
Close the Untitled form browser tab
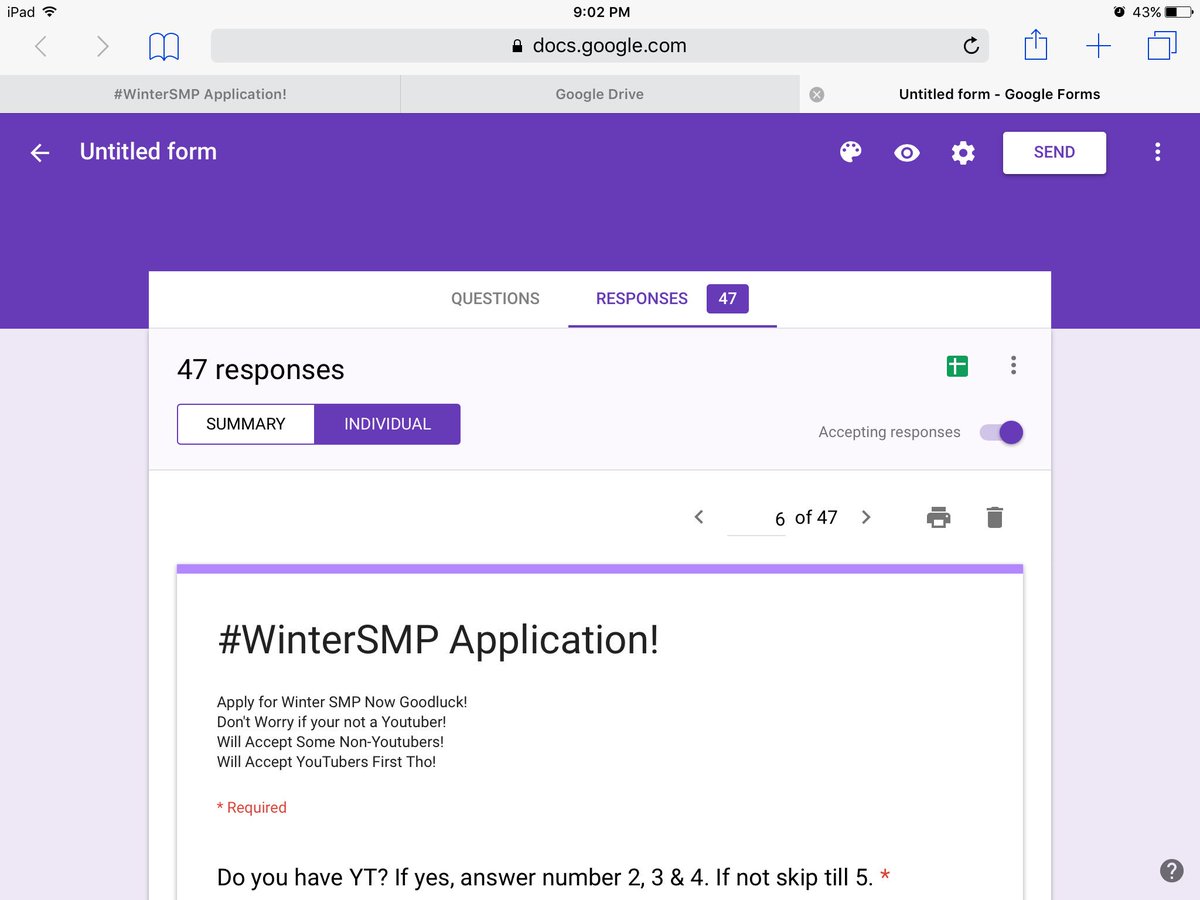816,94
